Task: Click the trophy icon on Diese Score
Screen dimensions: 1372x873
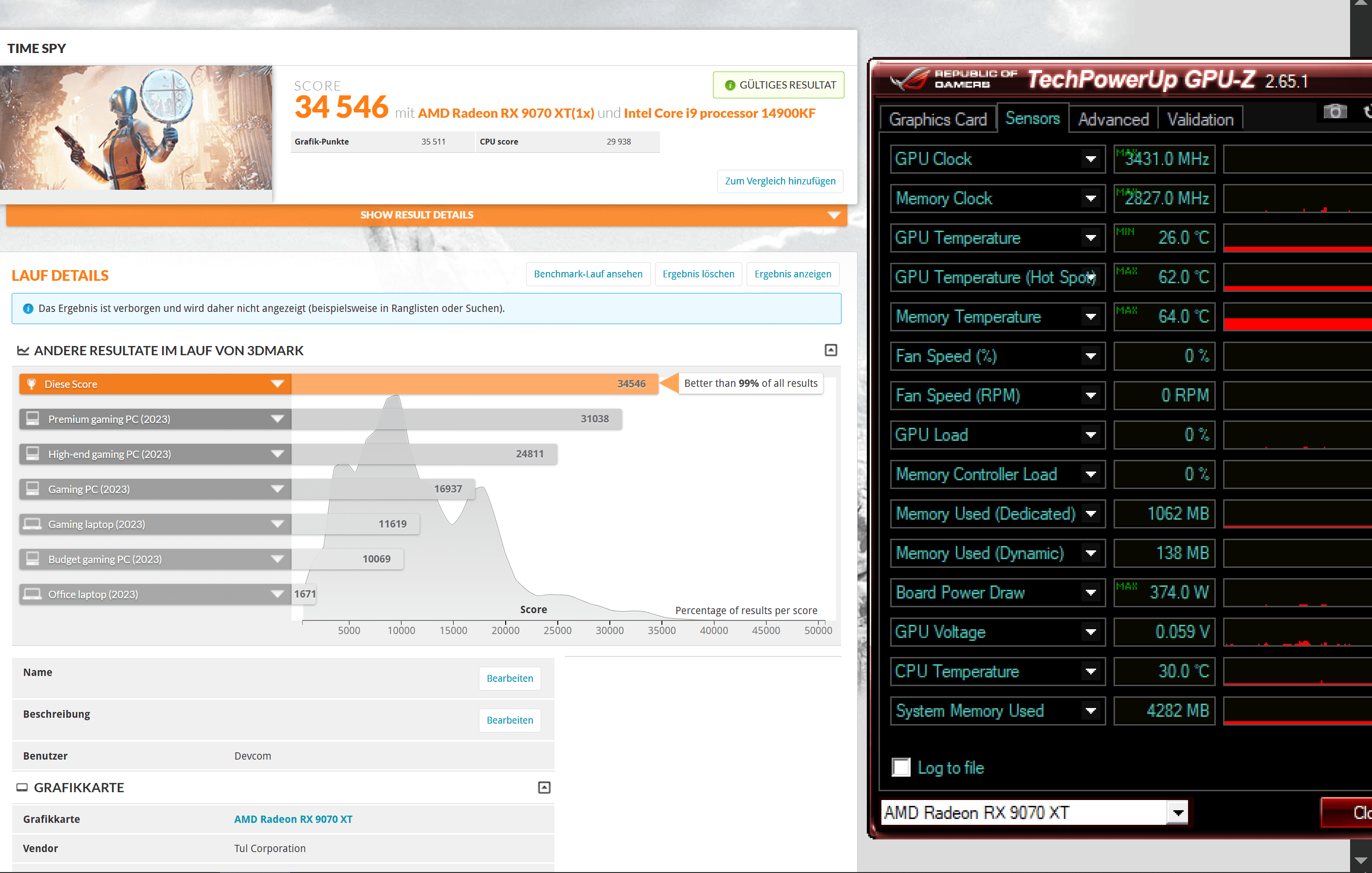Action: click(32, 384)
